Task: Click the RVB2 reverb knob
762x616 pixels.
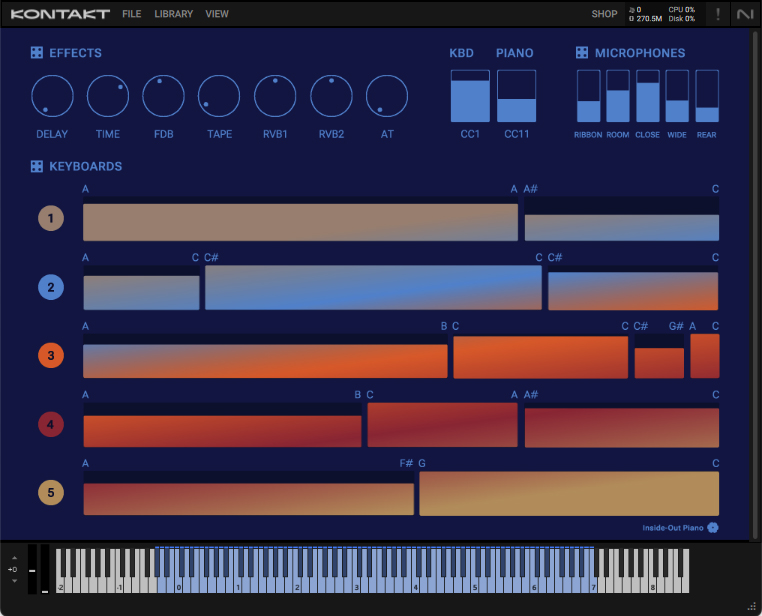Action: (x=331, y=97)
